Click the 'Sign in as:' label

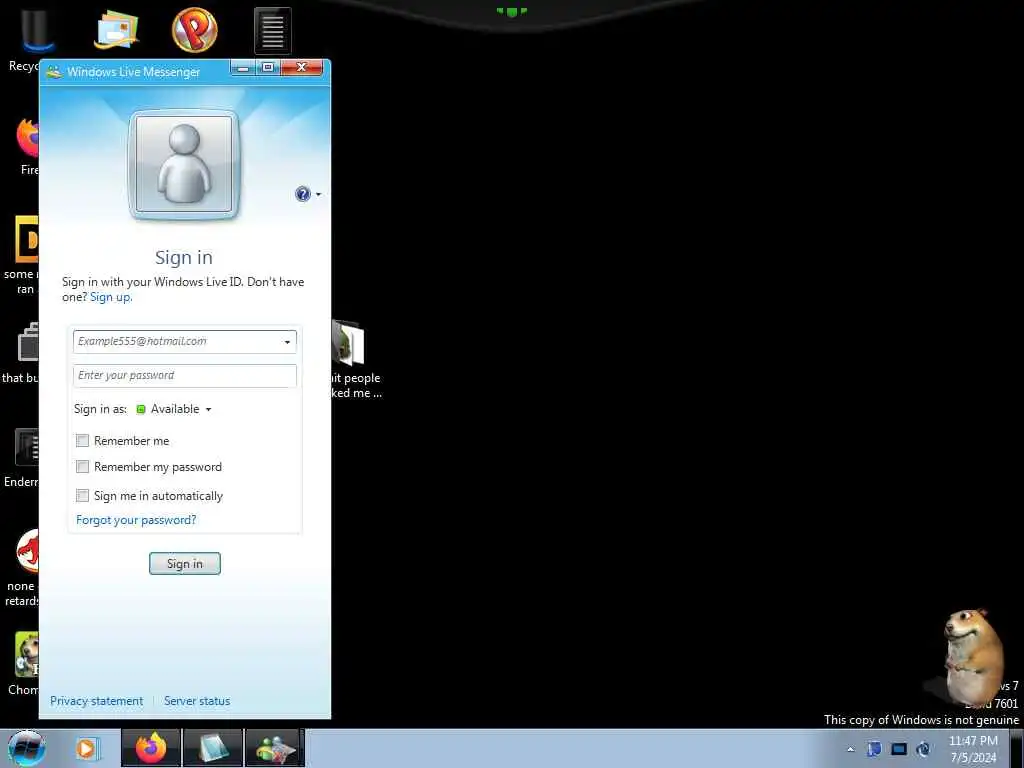coord(100,409)
